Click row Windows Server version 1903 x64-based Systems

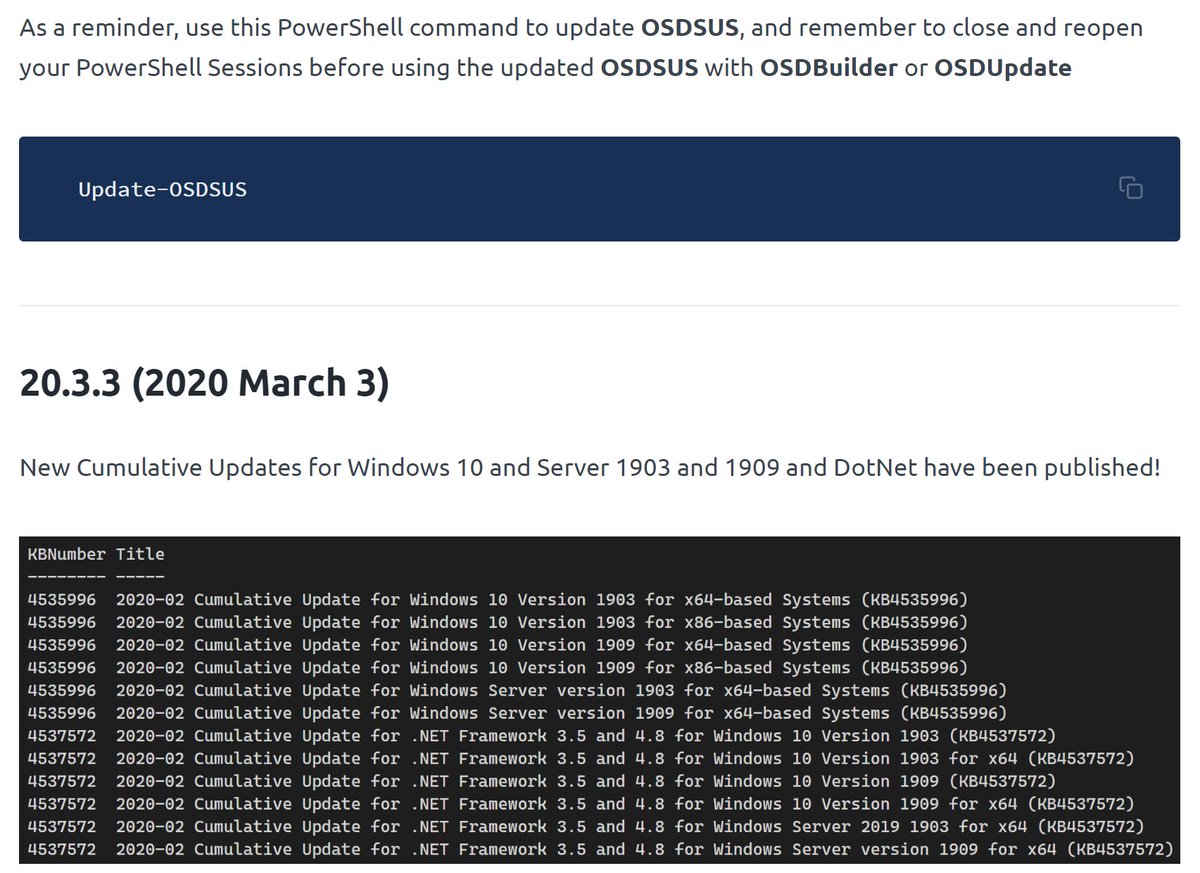(x=518, y=691)
